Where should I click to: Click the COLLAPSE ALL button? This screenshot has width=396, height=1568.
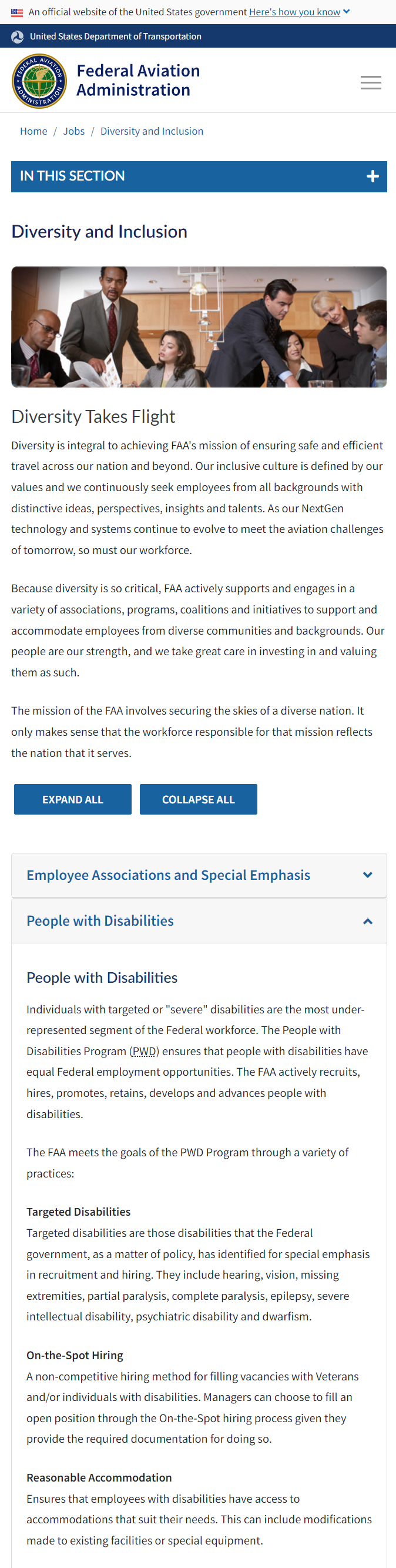coord(199,799)
